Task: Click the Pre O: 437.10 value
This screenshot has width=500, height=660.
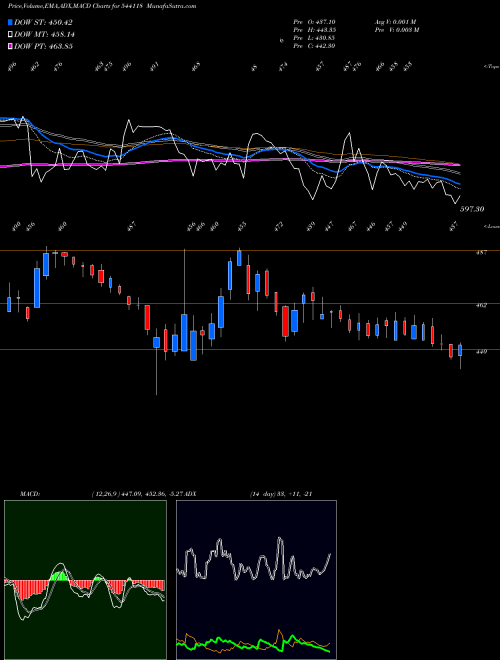Action: [314, 22]
